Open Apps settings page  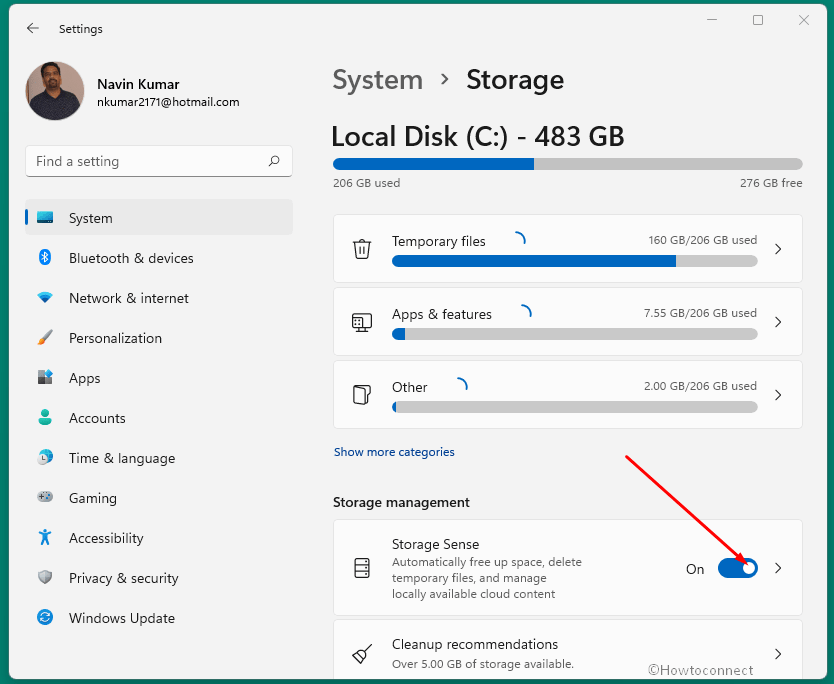pos(159,378)
